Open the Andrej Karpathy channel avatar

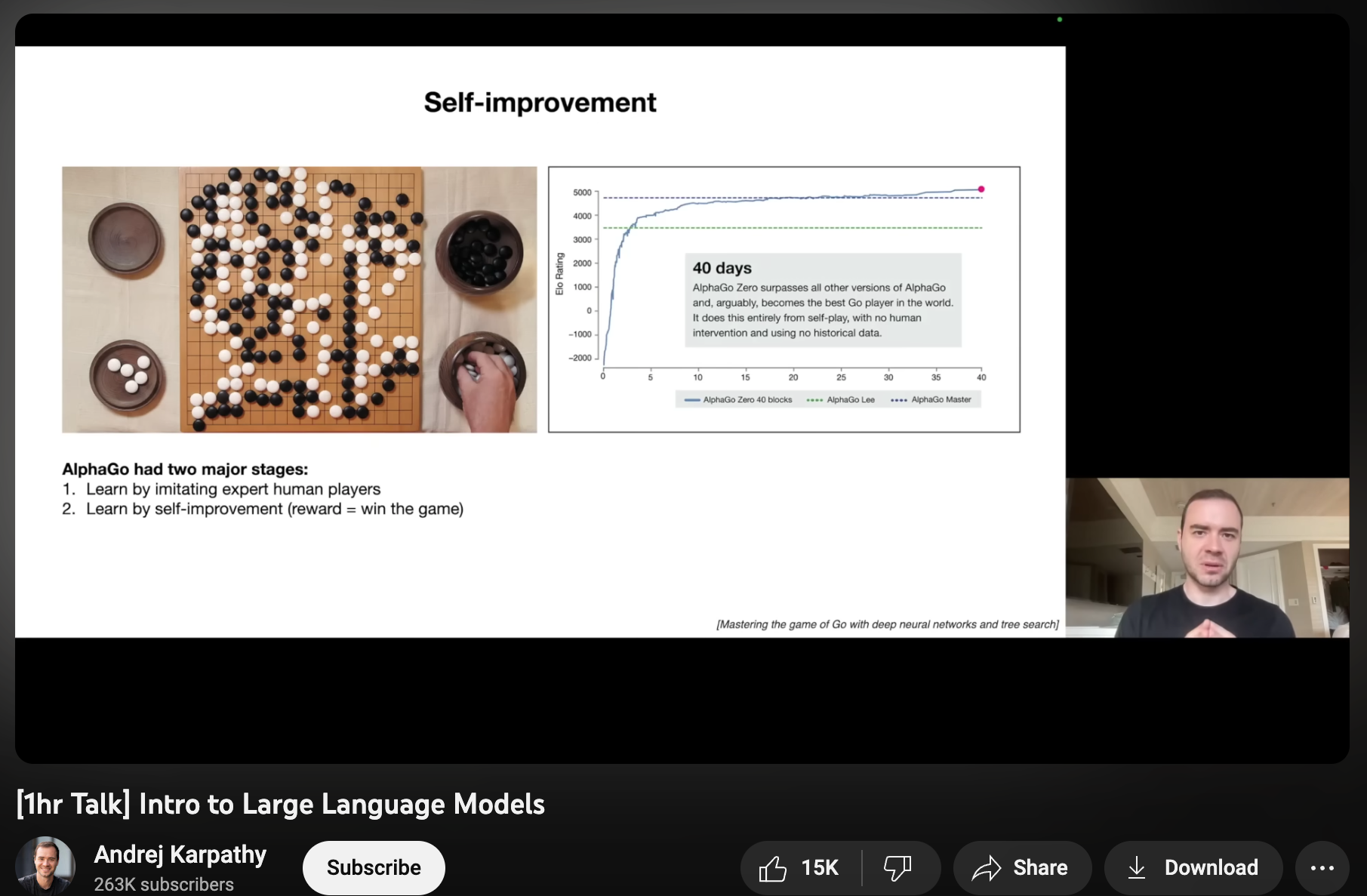[x=45, y=866]
